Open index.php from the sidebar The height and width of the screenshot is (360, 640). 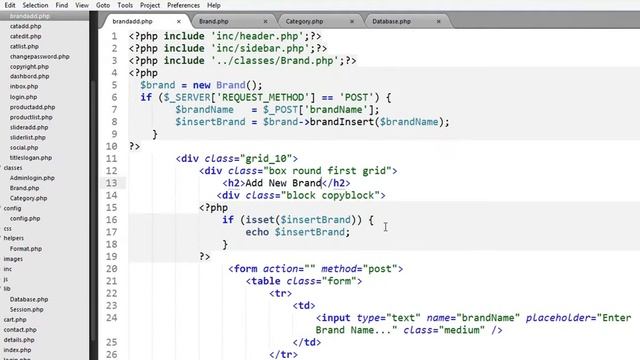pos(17,350)
